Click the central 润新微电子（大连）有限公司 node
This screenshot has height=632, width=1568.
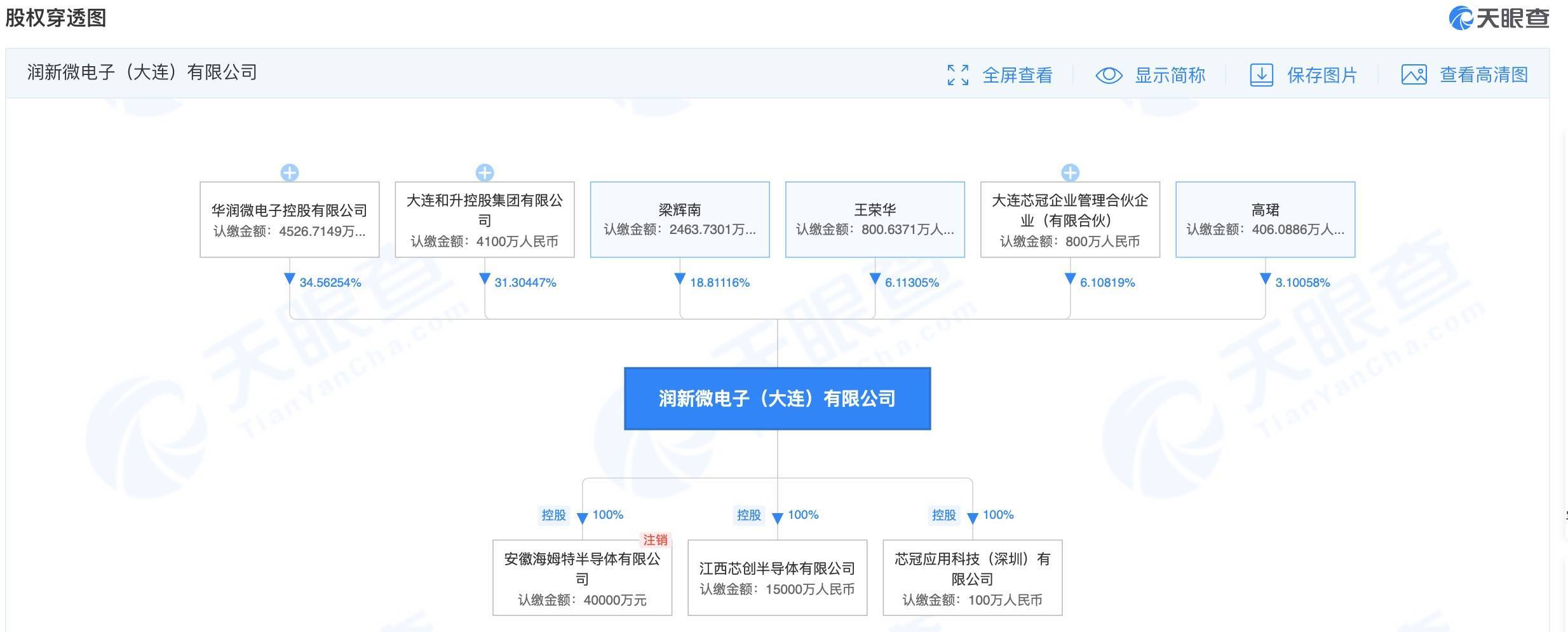point(778,399)
